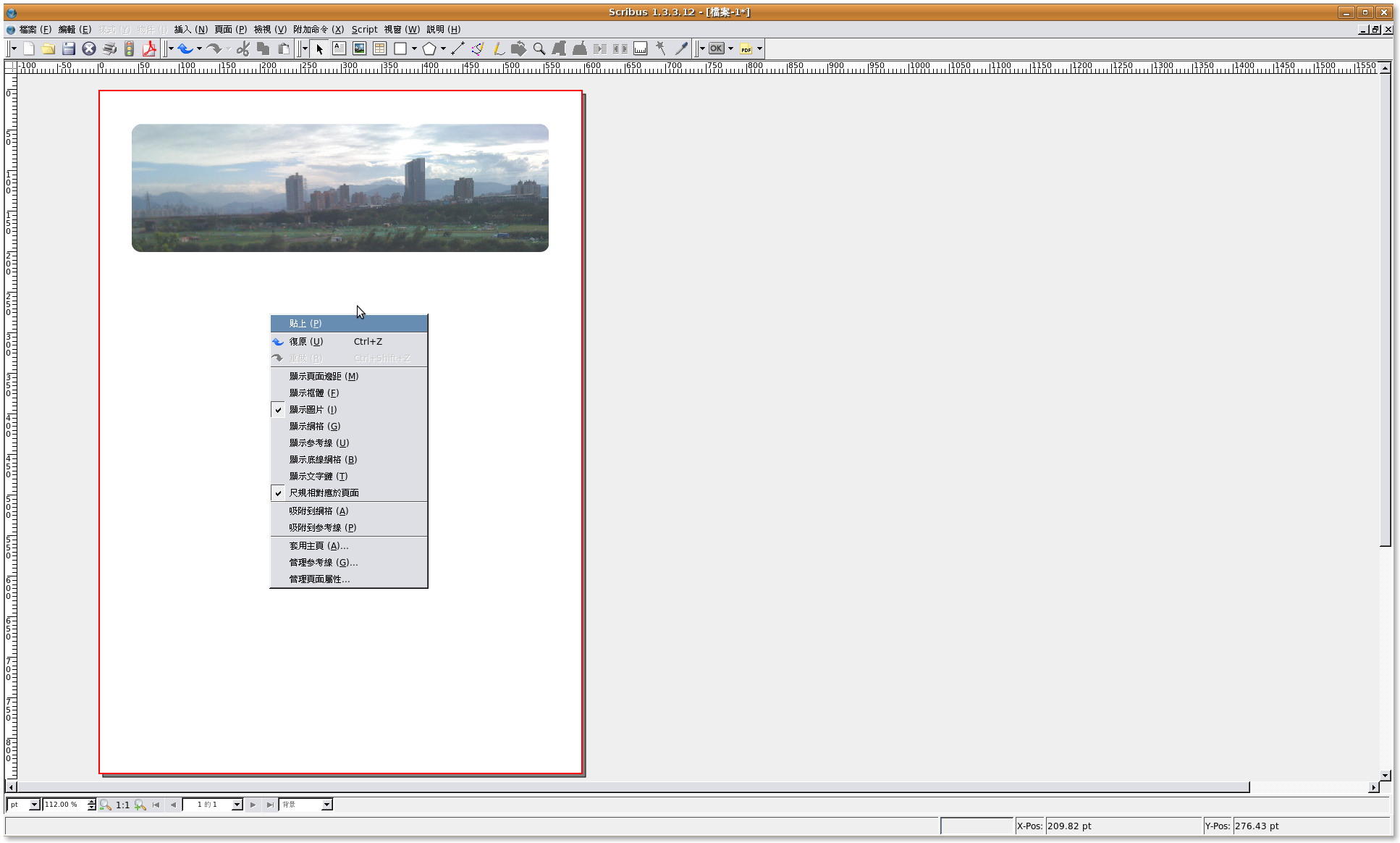Image resolution: width=1400 pixels, height=843 pixels.
Task: Choose 貼上 (P) from context menu
Action: [305, 323]
